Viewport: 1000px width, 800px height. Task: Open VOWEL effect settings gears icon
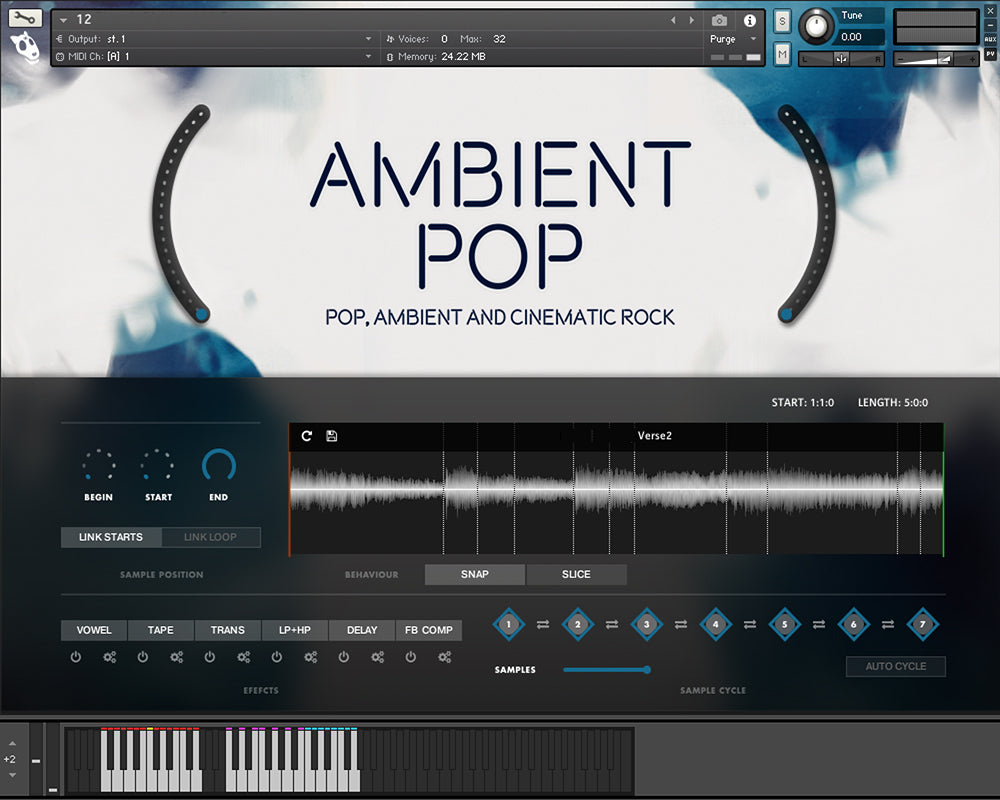tap(110, 657)
